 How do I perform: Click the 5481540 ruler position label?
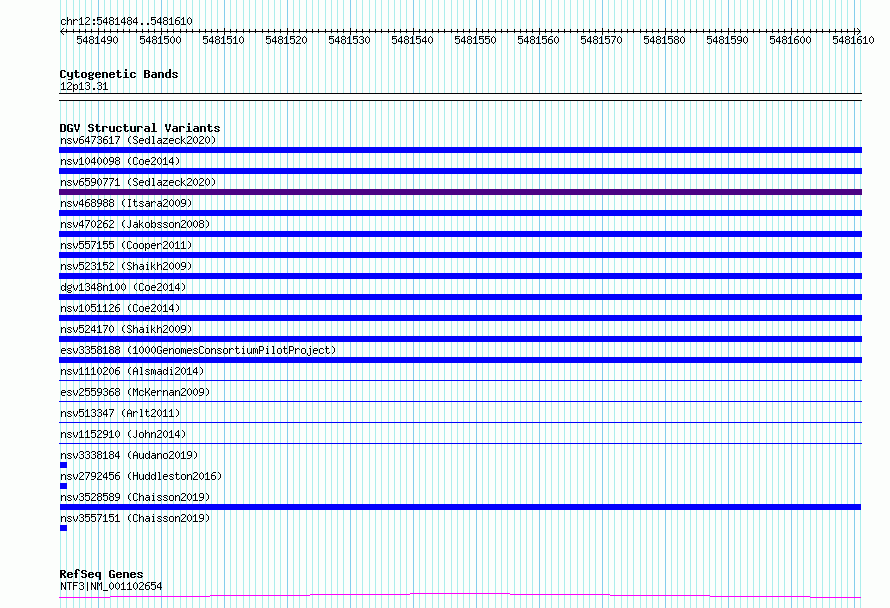click(x=412, y=40)
